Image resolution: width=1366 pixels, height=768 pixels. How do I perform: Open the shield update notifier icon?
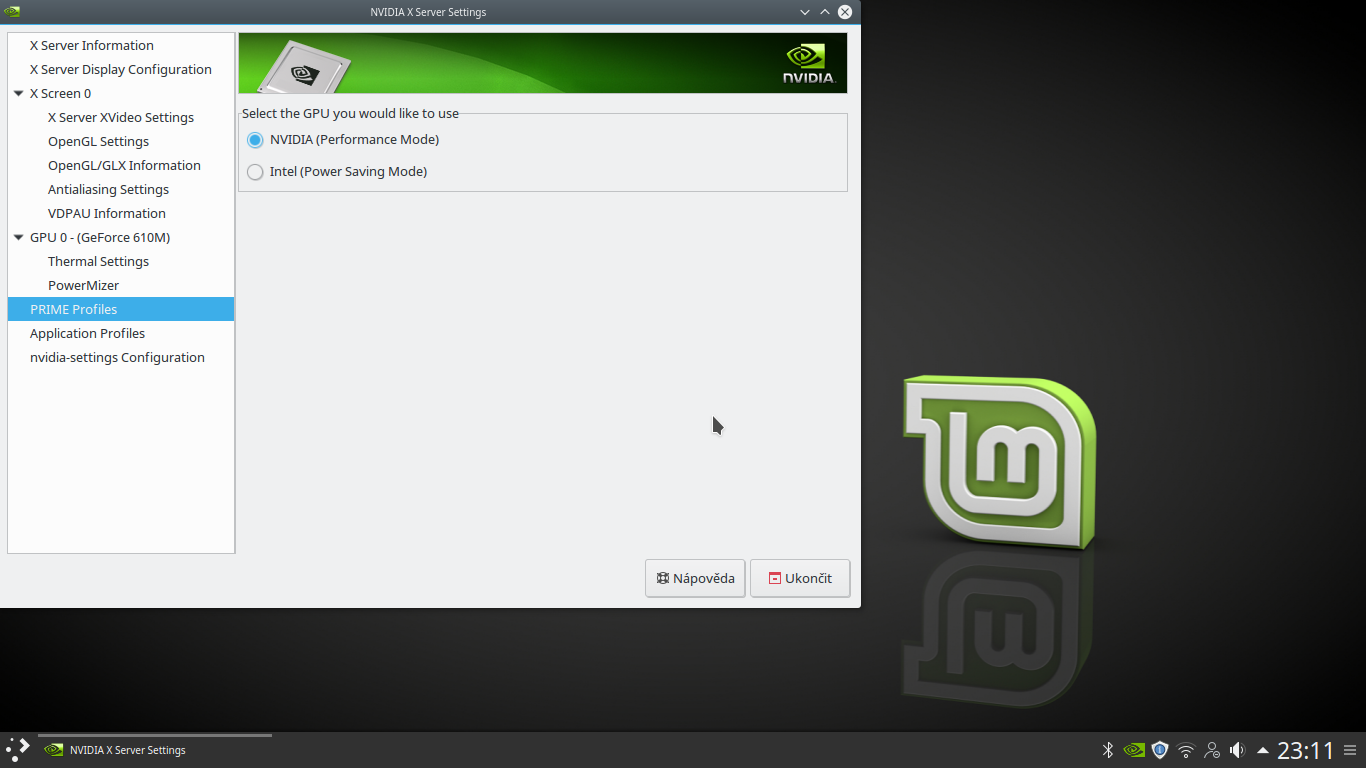[1160, 750]
